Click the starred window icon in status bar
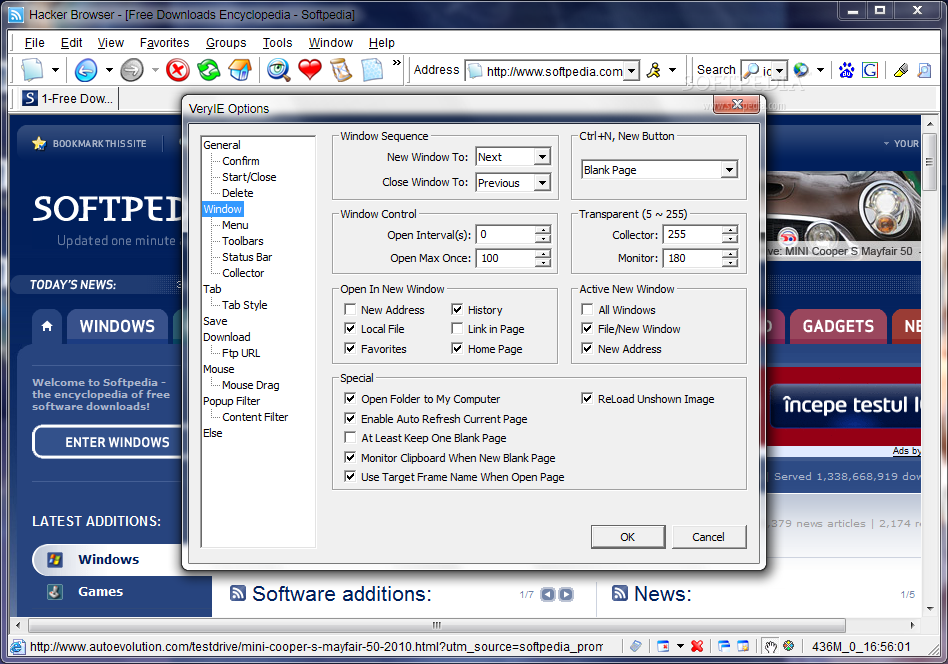948x664 pixels. (x=743, y=646)
